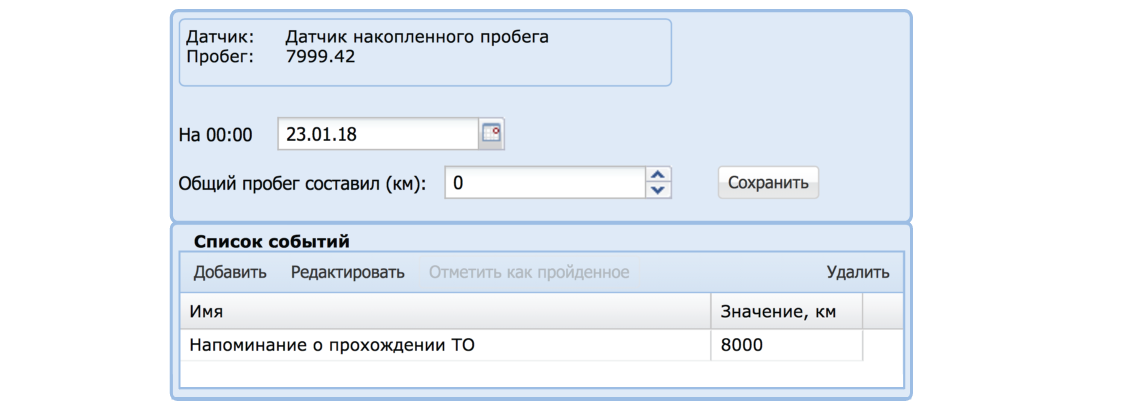Viewport: 1140px width, 408px height.
Task: Click the На 00:00 label
Action: 215,134
